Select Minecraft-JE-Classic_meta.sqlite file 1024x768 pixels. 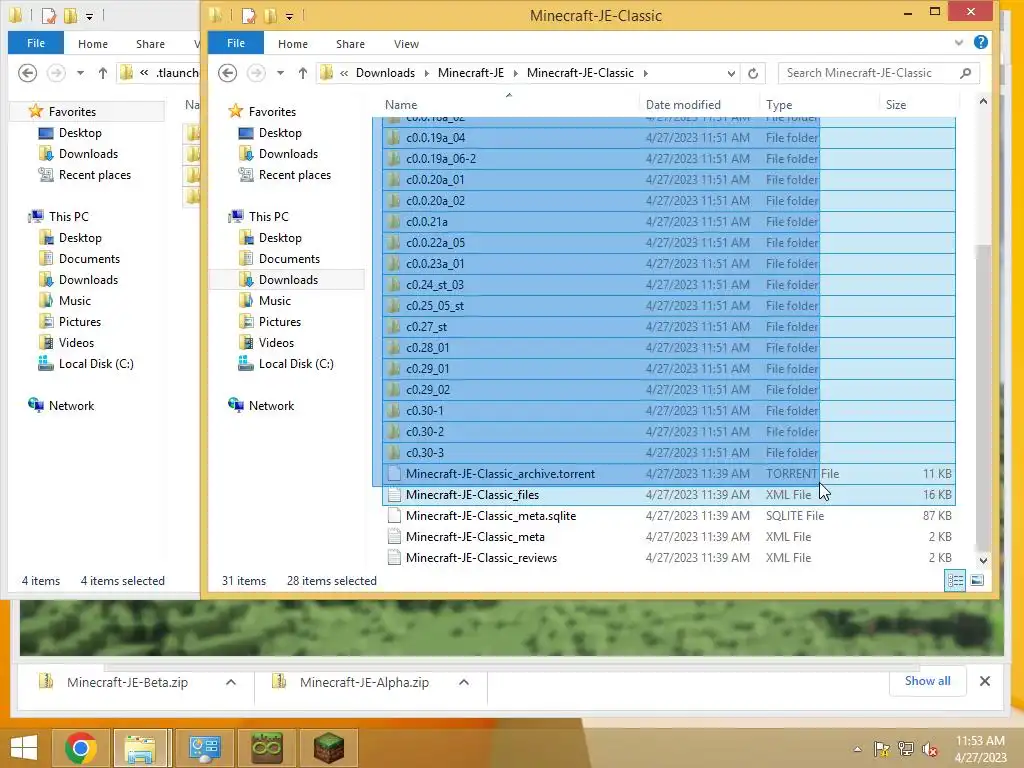pos(669,515)
